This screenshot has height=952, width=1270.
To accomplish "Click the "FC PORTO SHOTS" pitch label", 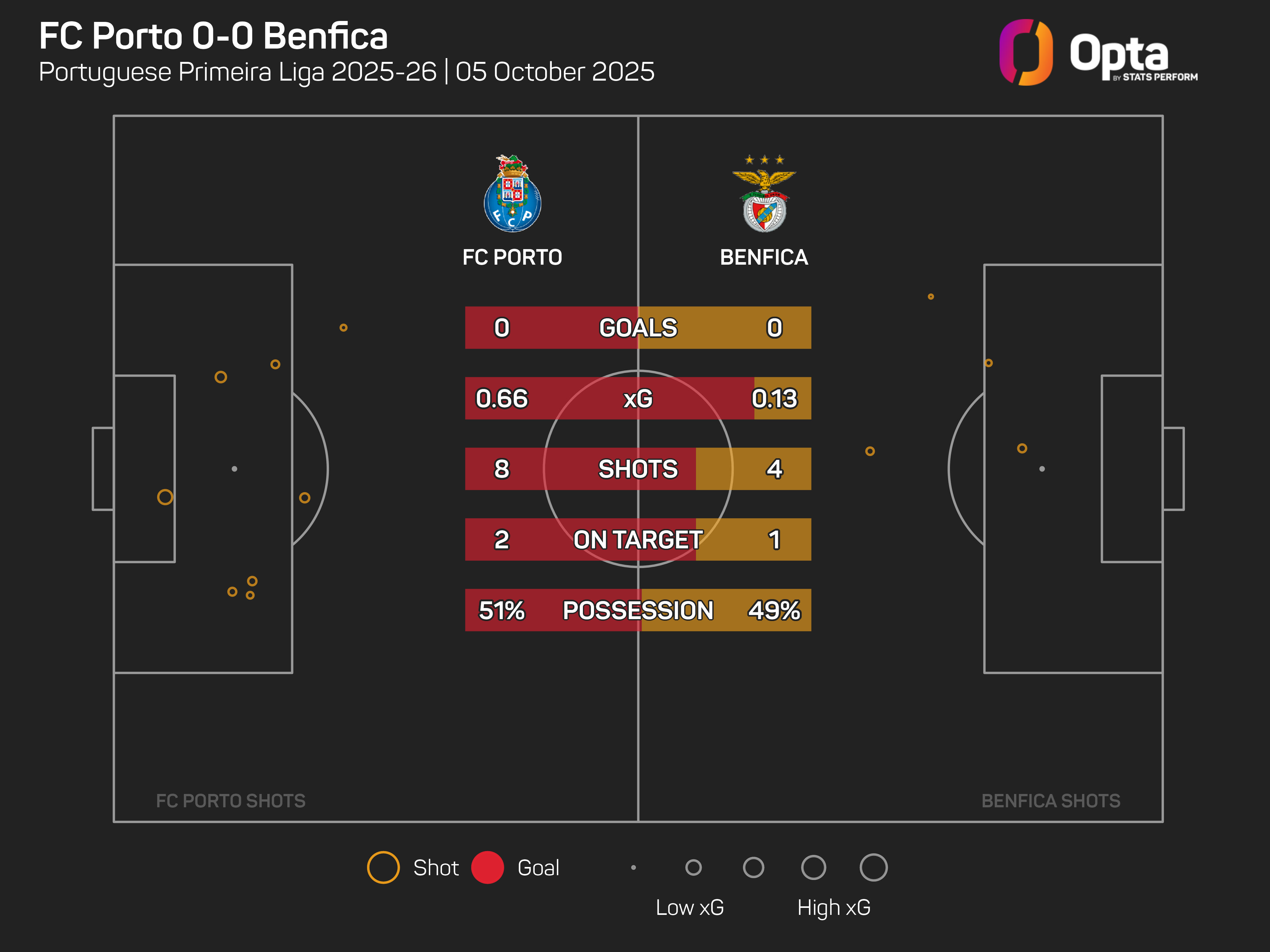I will pos(230,801).
